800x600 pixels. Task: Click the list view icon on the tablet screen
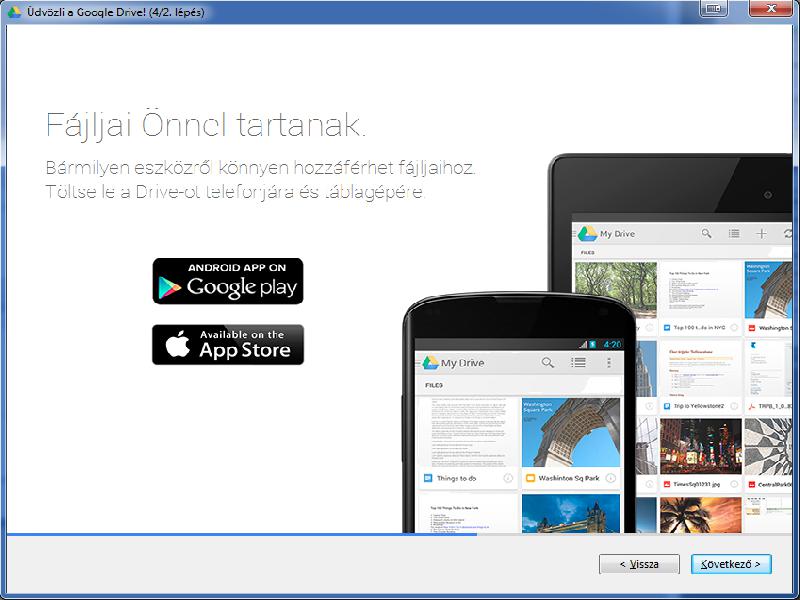tap(734, 234)
